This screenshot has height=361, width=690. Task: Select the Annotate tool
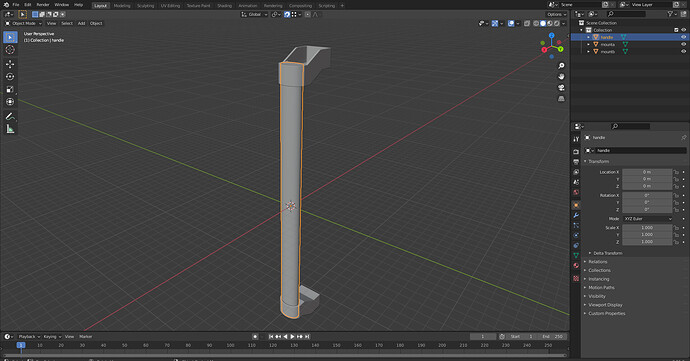[10, 117]
